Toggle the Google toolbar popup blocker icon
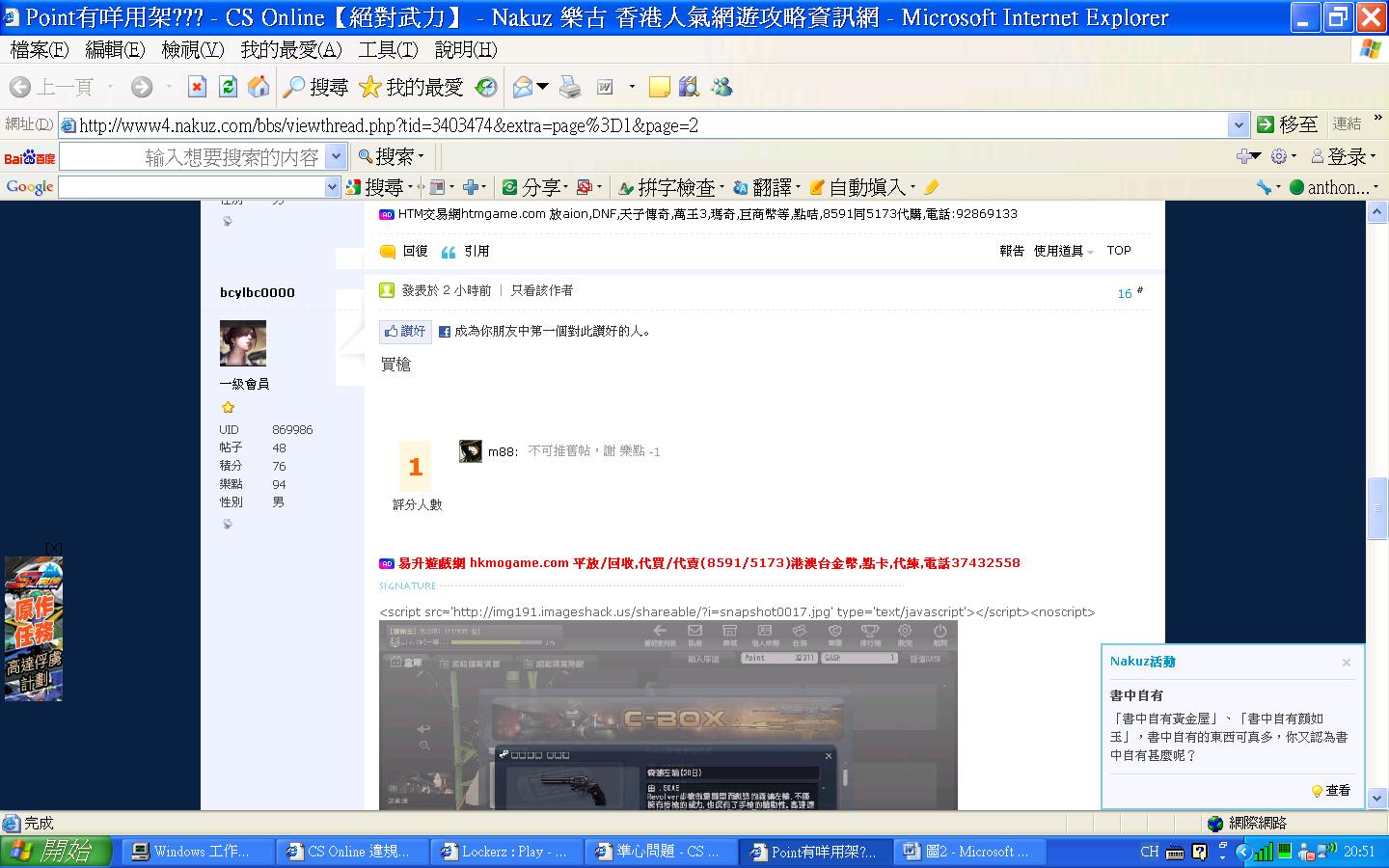1389x868 pixels. tap(585, 187)
